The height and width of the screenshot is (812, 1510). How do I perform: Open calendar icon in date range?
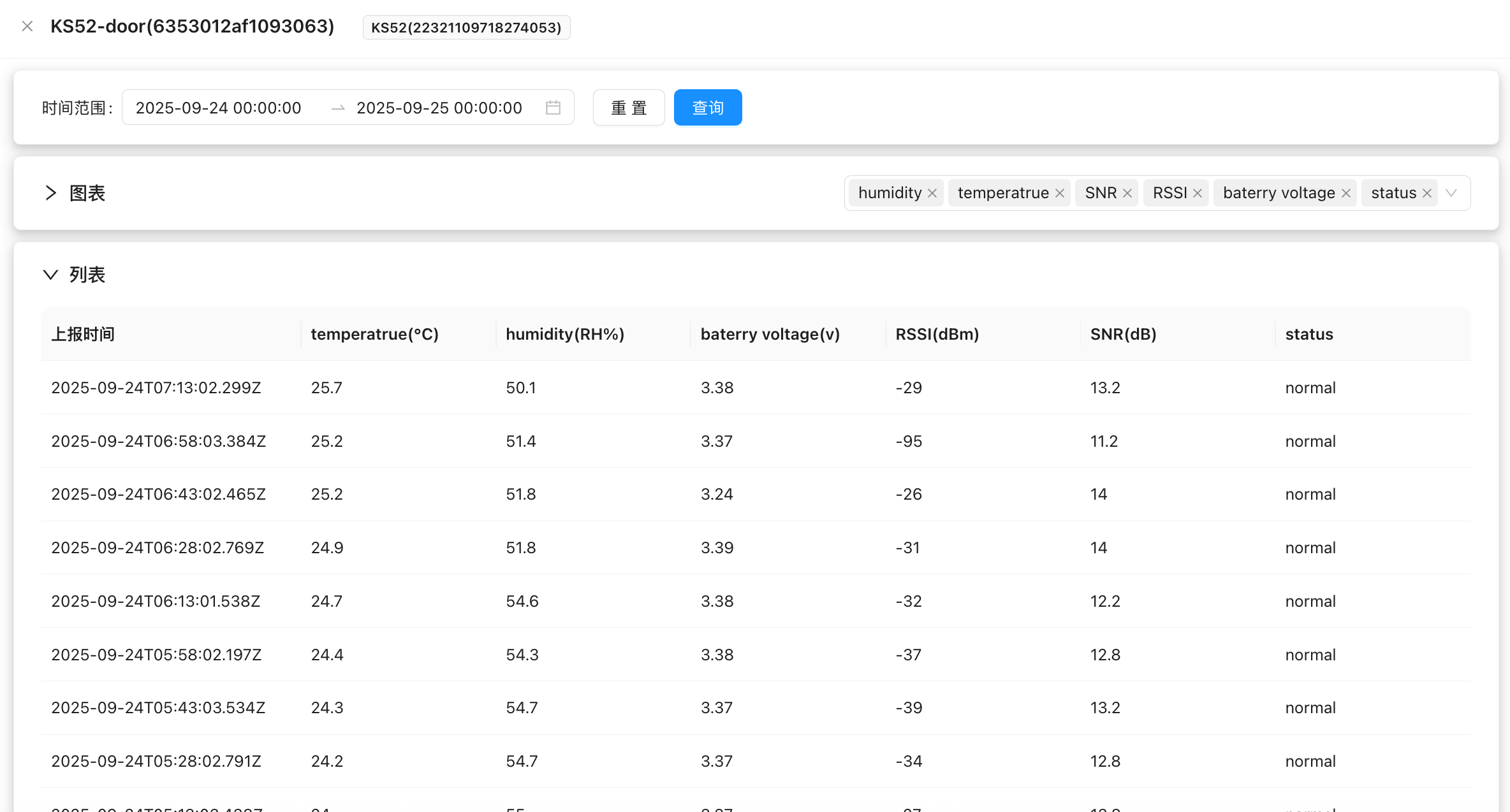coord(553,108)
